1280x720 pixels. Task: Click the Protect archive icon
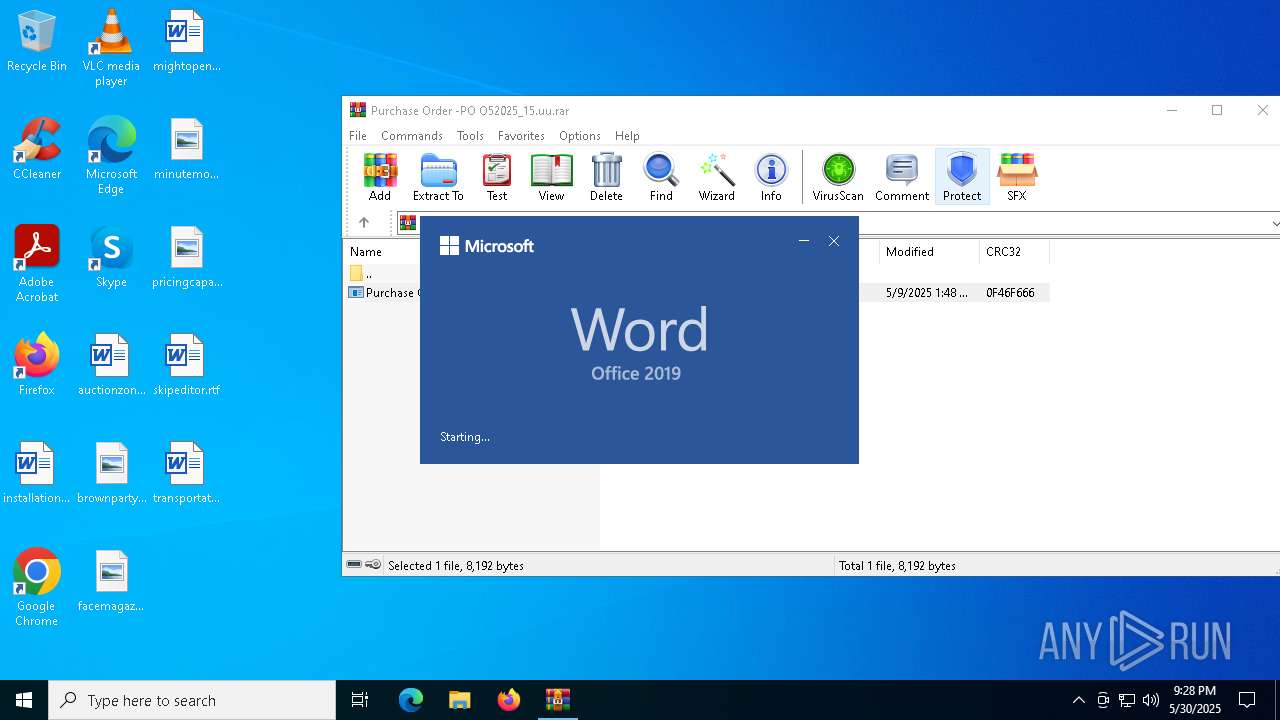(x=962, y=177)
